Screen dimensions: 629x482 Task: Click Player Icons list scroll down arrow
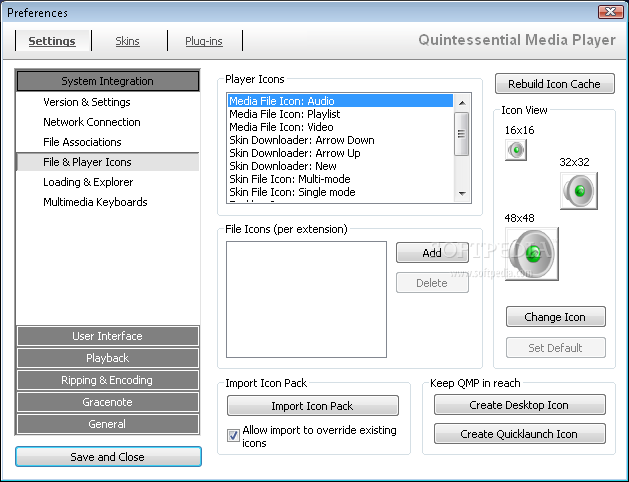click(462, 194)
